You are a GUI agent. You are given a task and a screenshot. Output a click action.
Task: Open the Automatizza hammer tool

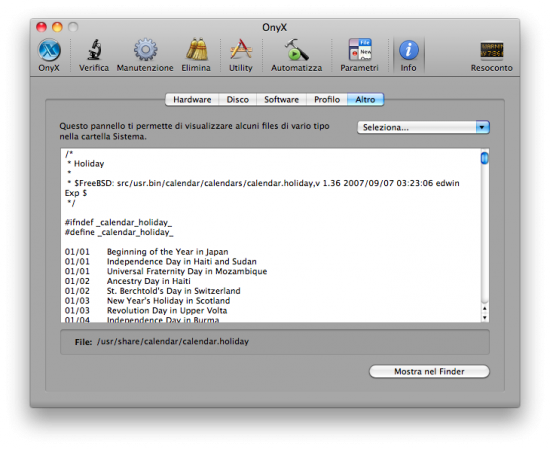tap(296, 55)
